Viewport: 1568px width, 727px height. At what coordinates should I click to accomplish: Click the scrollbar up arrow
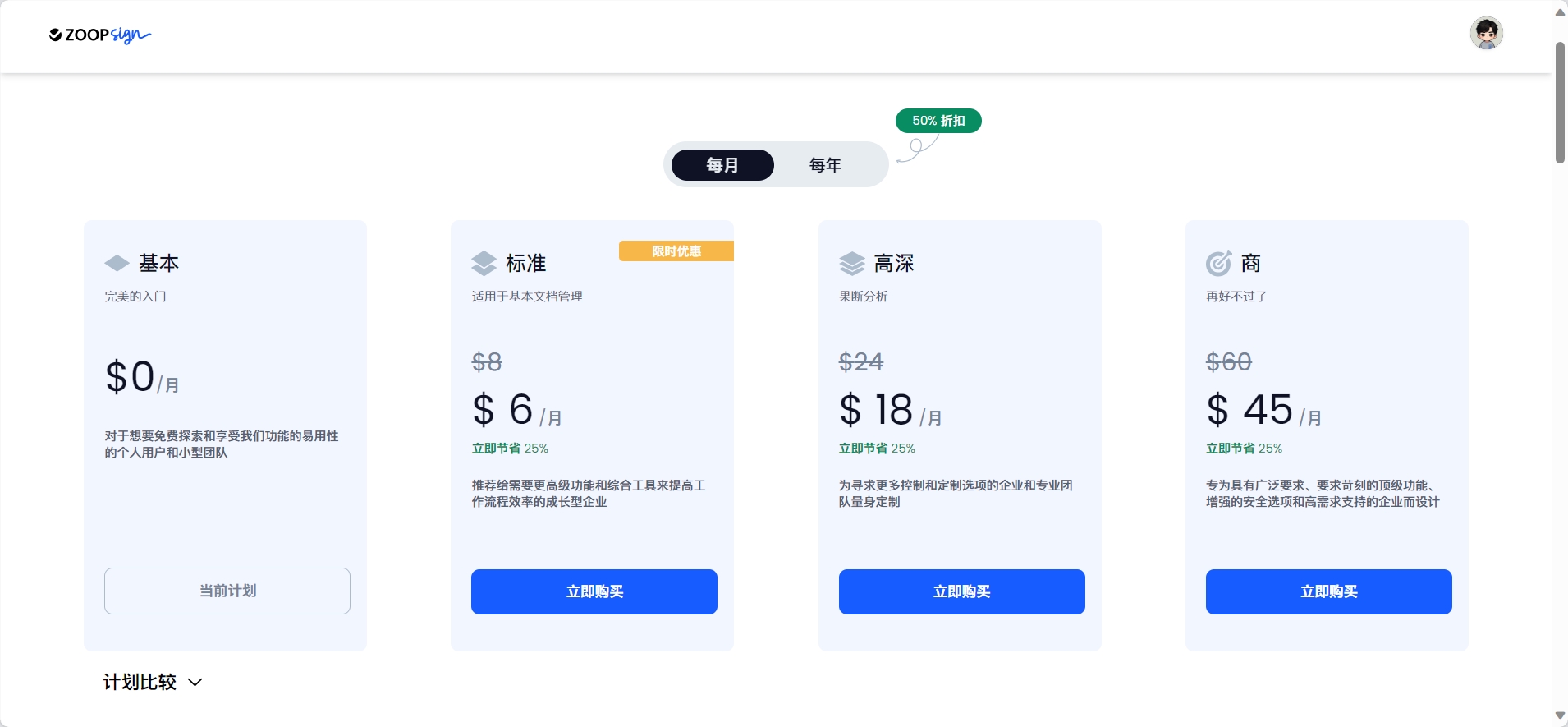1560,12
